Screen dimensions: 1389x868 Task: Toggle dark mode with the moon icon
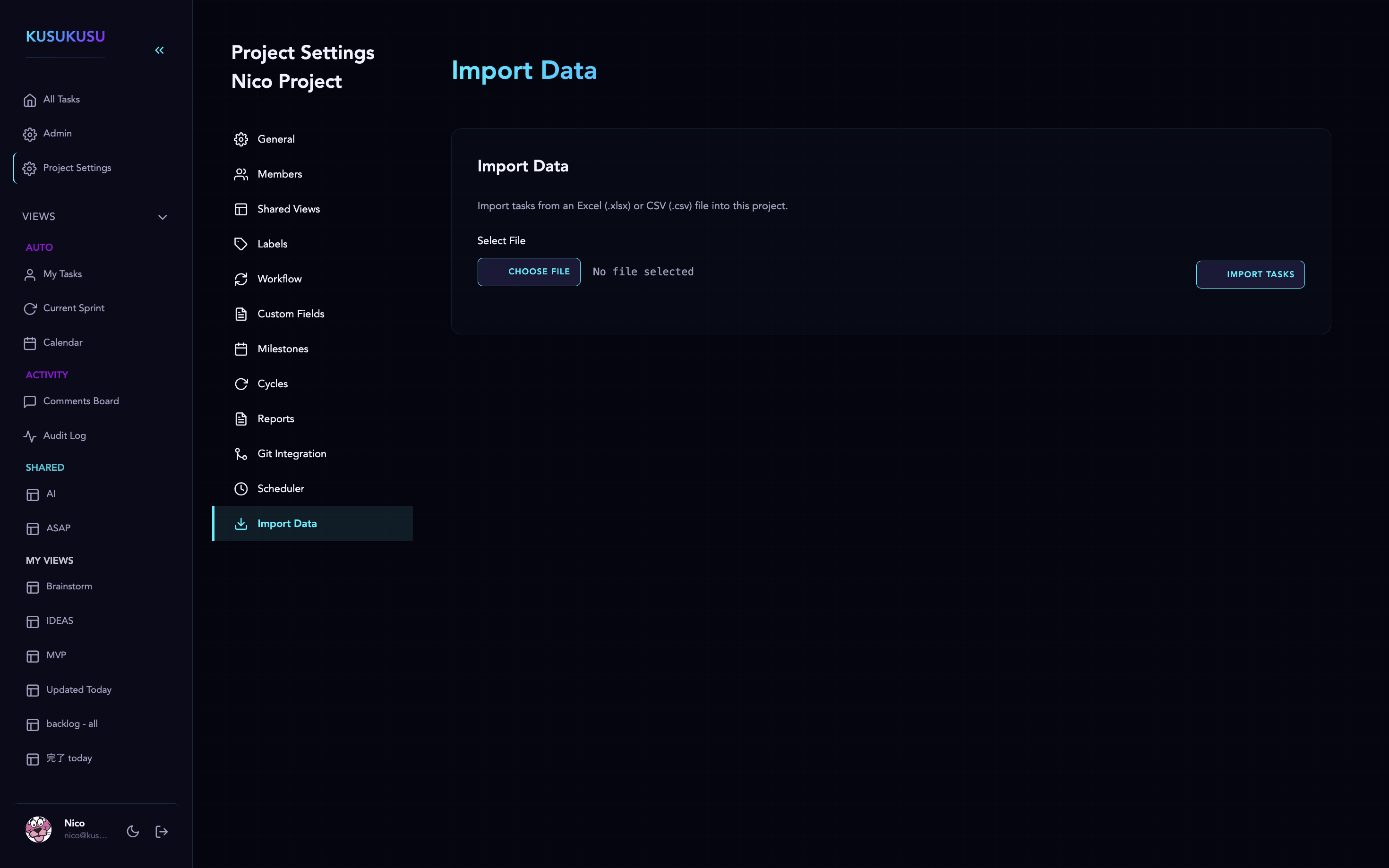point(133,831)
